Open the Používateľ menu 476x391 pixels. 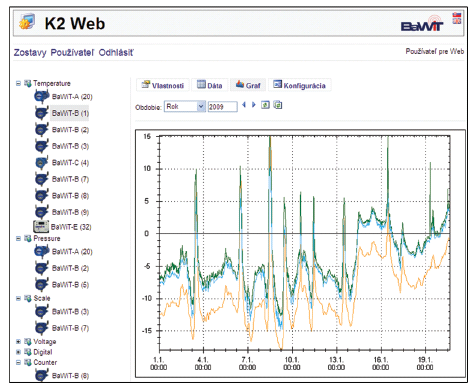72,53
